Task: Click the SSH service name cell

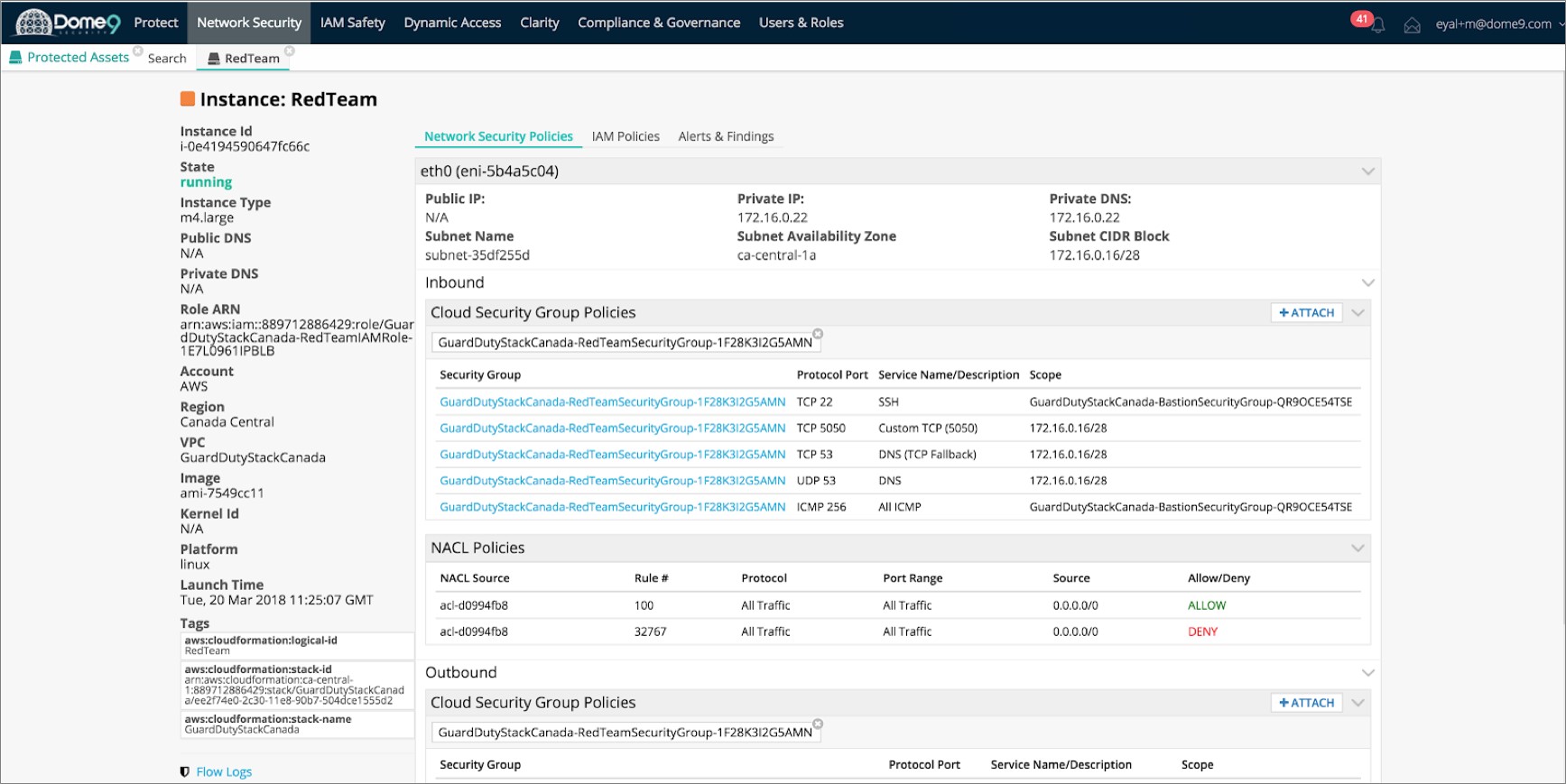Action: (888, 402)
